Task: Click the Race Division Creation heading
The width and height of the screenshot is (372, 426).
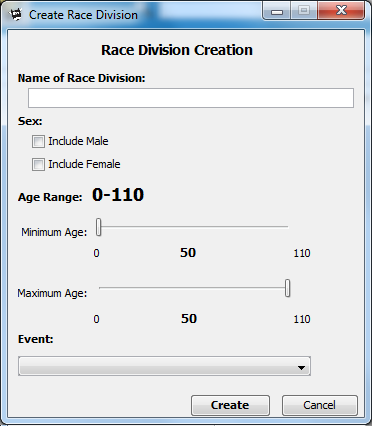Action: point(177,50)
